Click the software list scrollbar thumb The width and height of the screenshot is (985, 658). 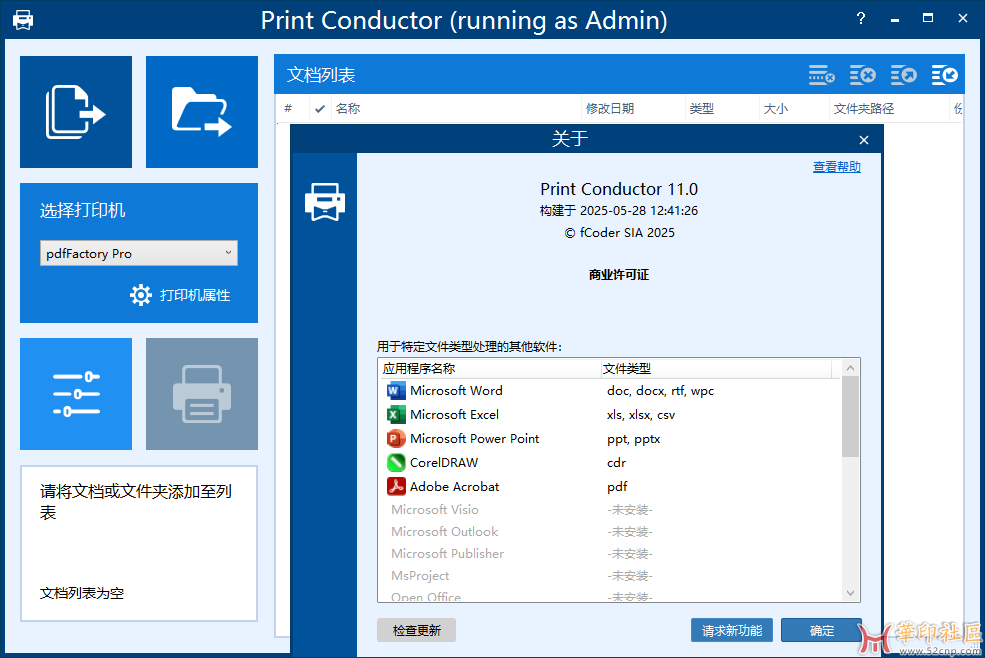pyautogui.click(x=851, y=417)
